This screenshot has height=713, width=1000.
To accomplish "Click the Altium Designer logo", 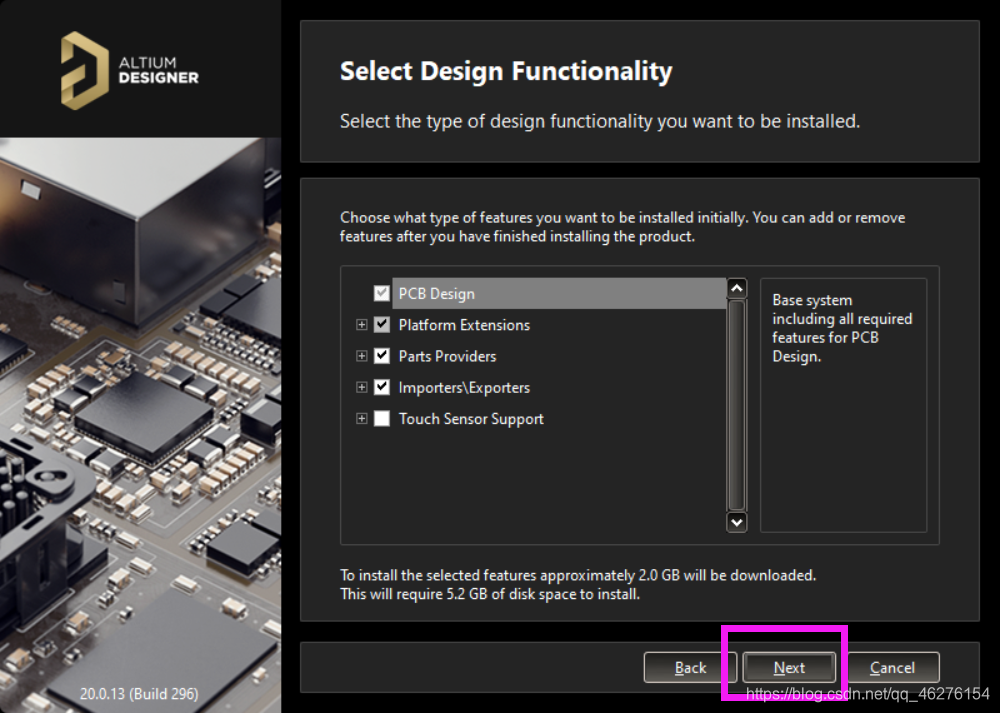I will coord(130,70).
